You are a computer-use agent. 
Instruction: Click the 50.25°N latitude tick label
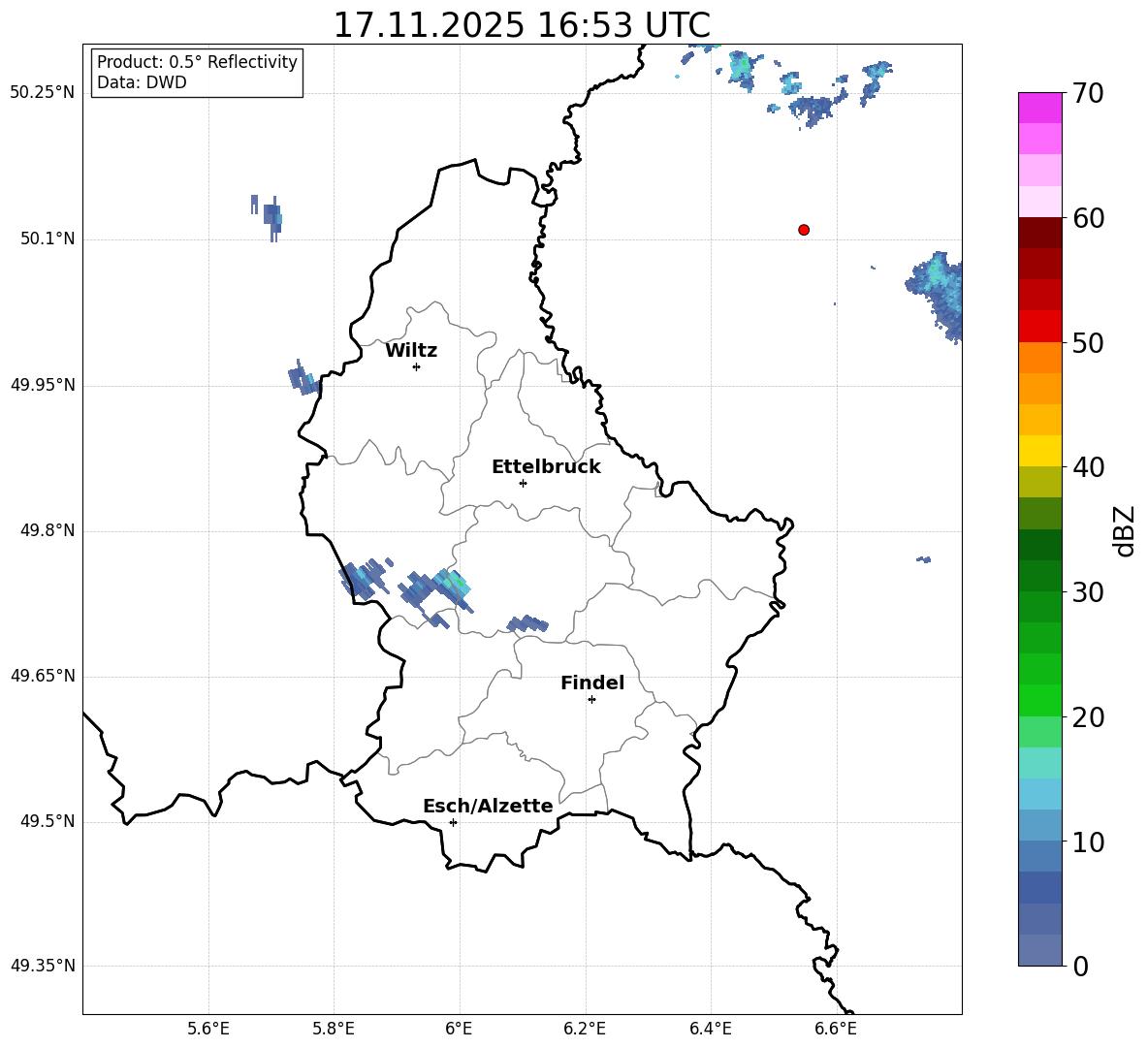(x=42, y=93)
